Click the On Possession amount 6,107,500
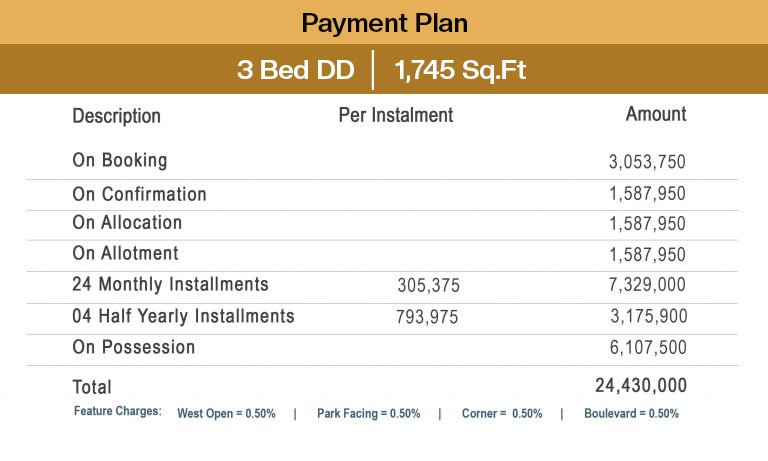 coord(648,347)
